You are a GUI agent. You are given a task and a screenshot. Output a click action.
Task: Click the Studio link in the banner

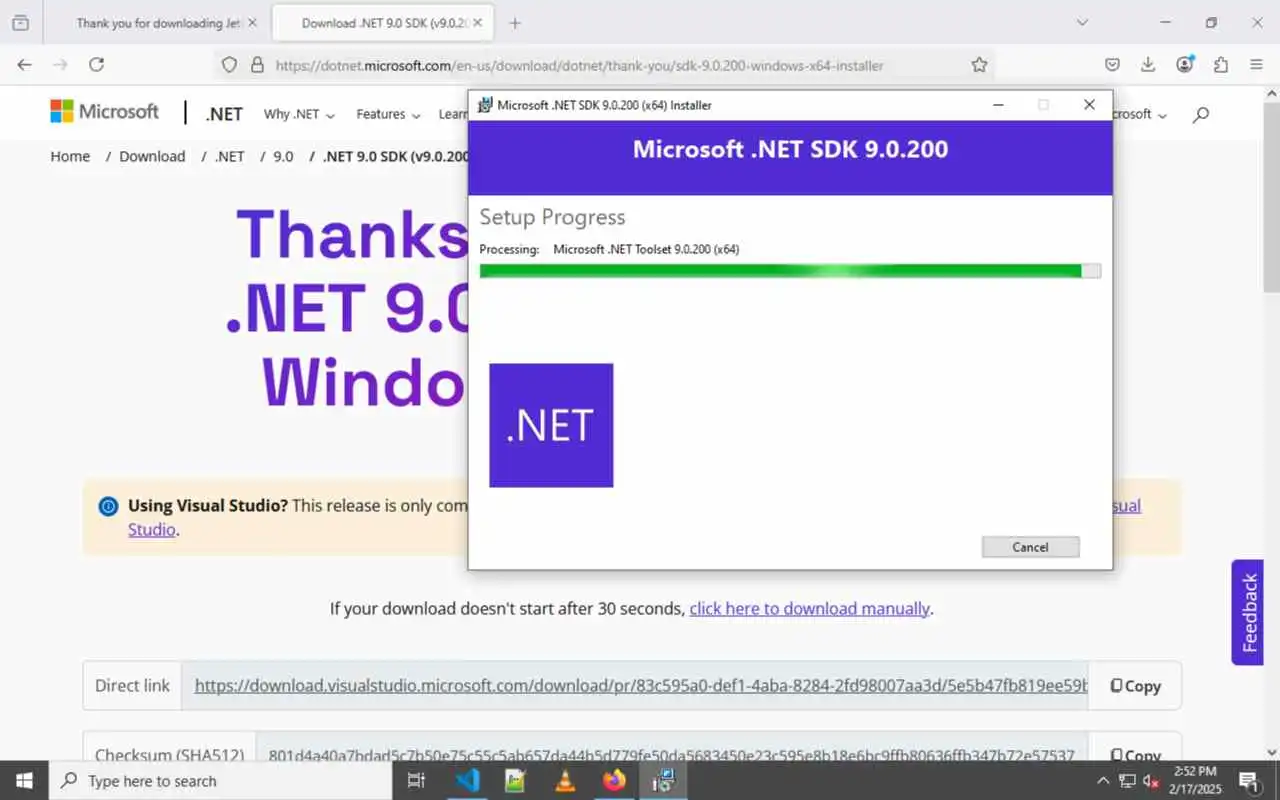tap(152, 530)
